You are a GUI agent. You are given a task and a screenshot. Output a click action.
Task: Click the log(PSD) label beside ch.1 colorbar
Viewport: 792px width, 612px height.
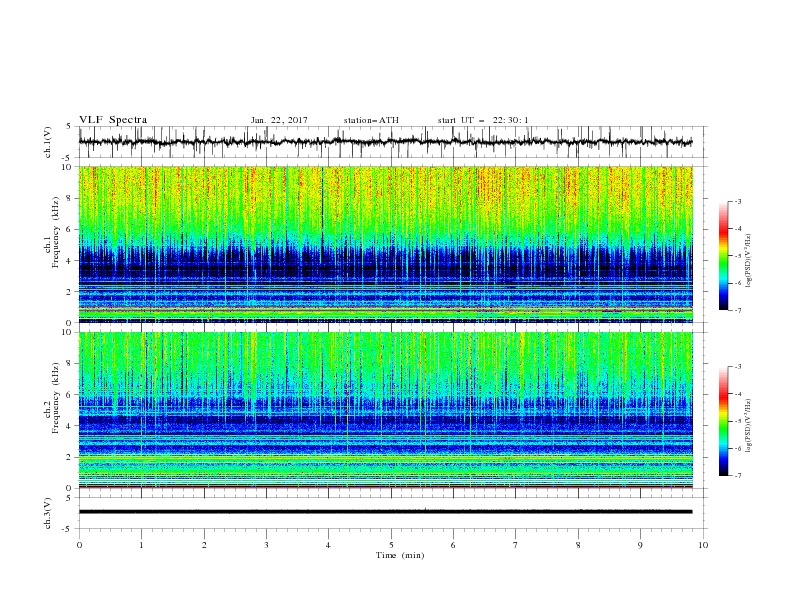coord(749,261)
